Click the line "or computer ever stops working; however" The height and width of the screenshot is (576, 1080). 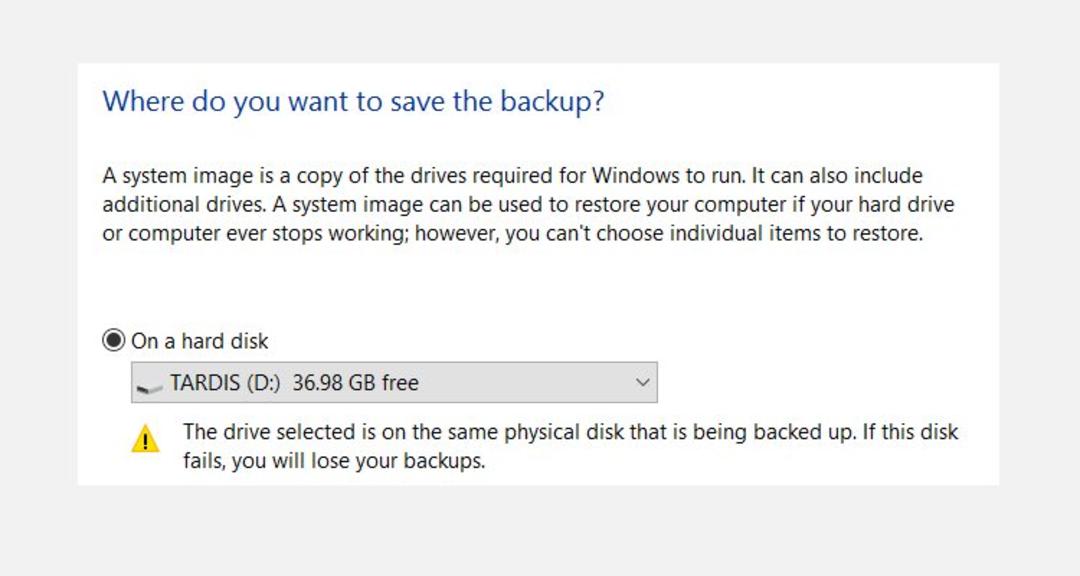pyautogui.click(x=512, y=234)
